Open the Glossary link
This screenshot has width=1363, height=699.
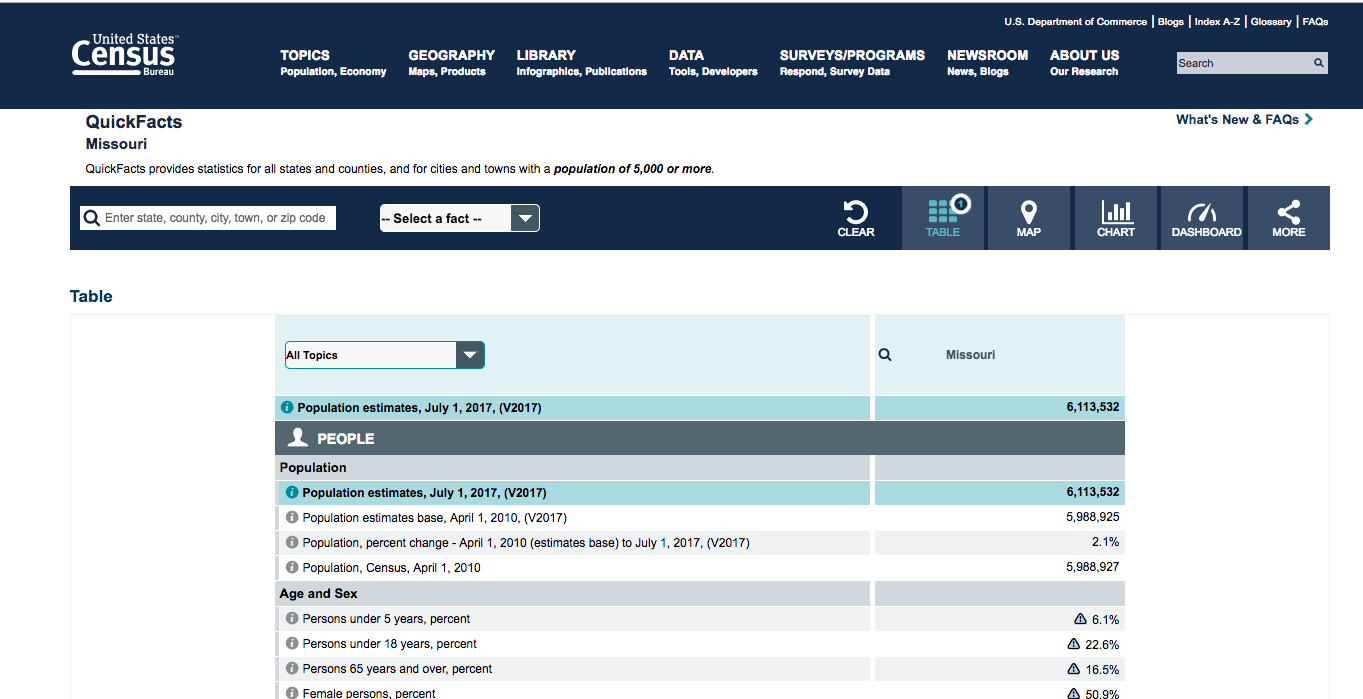[x=1271, y=22]
